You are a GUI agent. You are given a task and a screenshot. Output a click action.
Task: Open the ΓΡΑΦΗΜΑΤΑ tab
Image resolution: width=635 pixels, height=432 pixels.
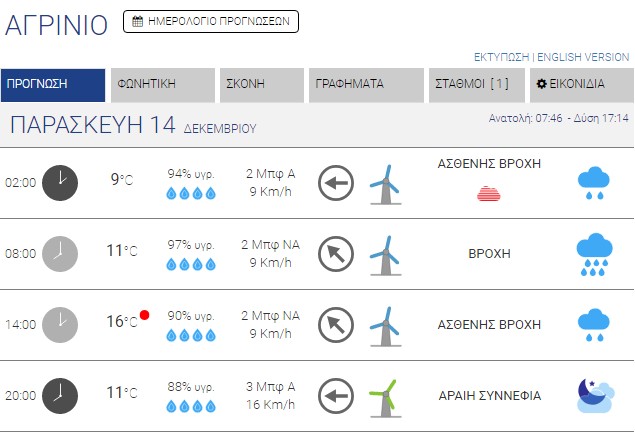click(366, 85)
